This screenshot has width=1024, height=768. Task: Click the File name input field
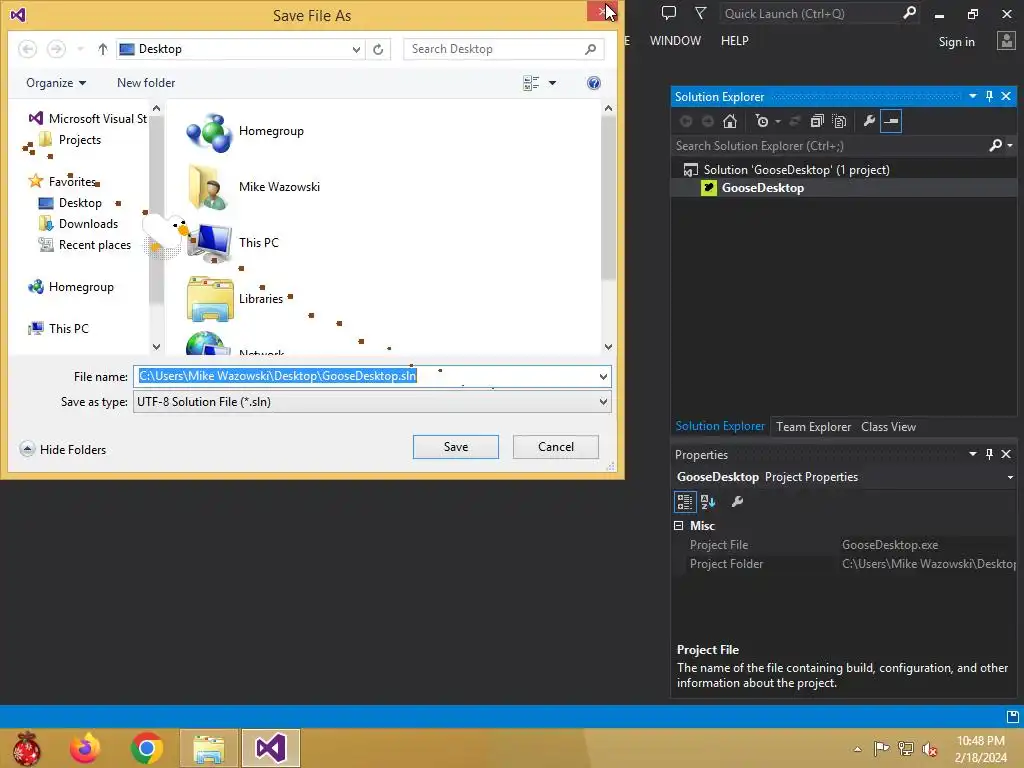click(x=364, y=376)
